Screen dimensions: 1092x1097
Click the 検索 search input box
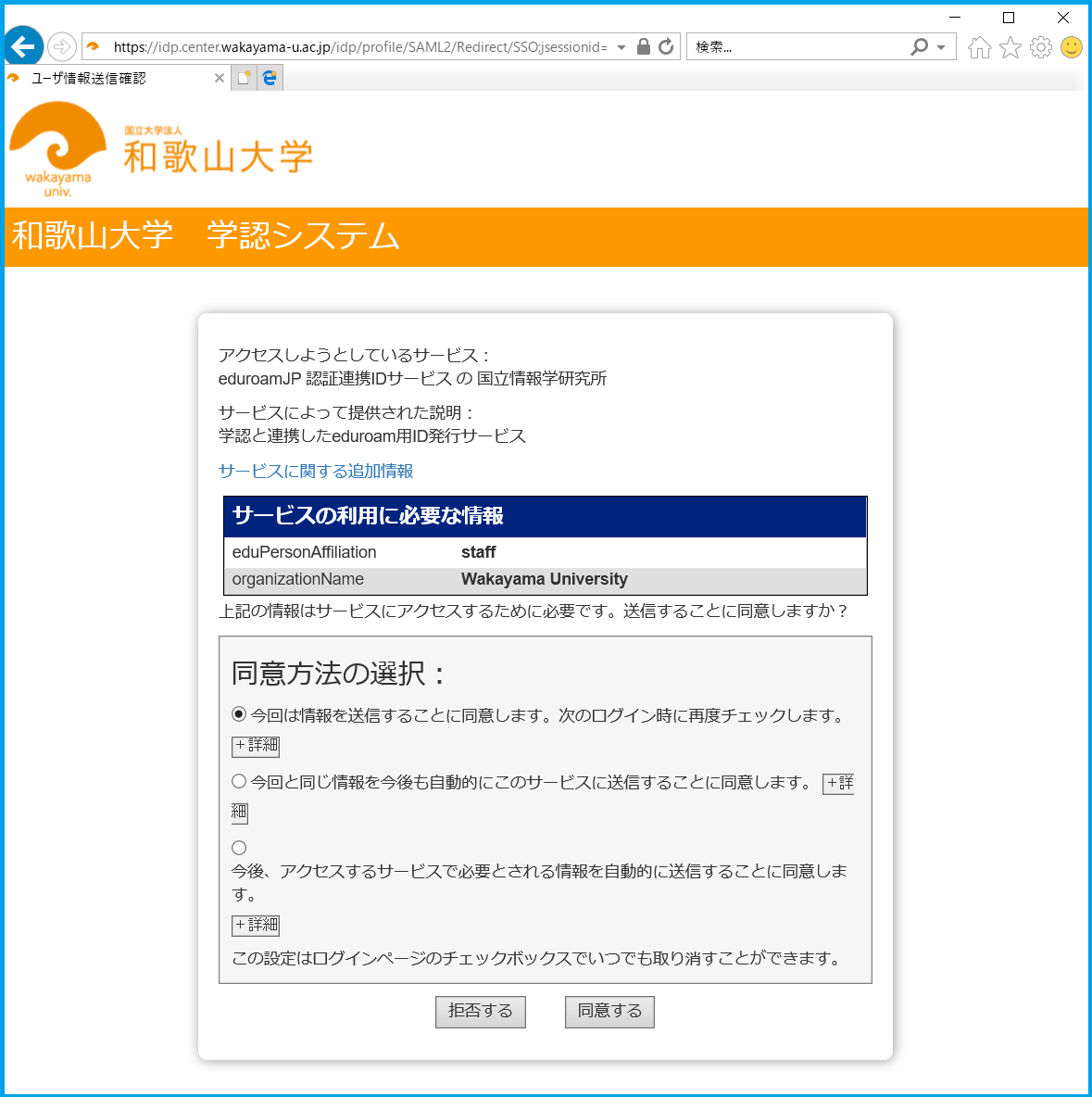pos(797,47)
